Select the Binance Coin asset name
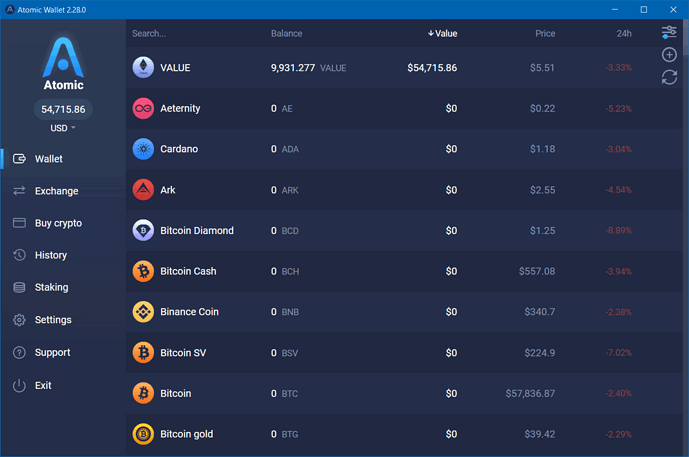689x457 pixels. click(x=189, y=312)
